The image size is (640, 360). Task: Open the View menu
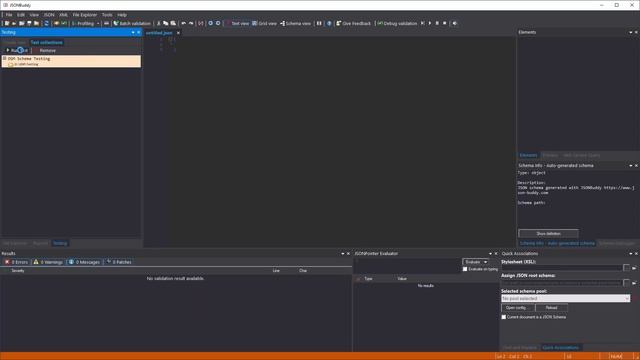34,15
